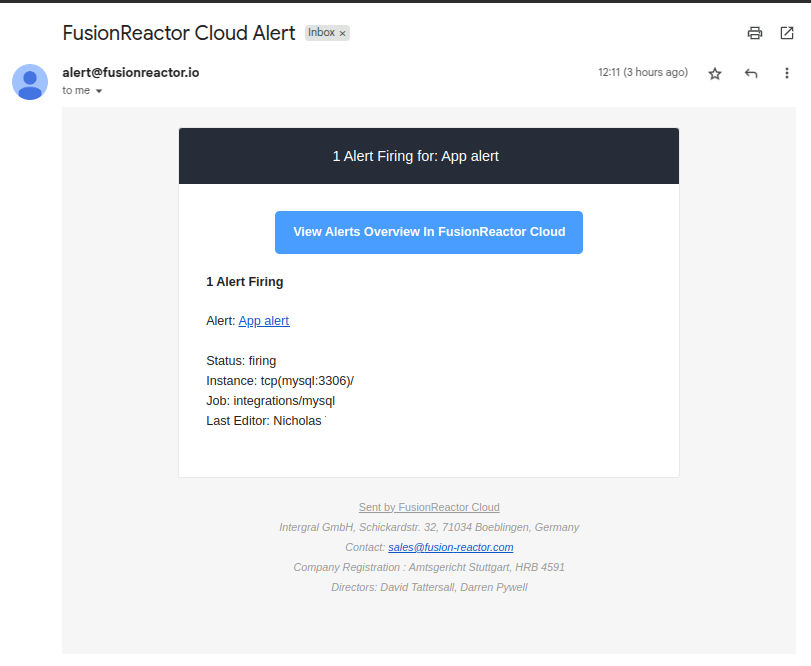Click the '1 Alert Firing for: App alert' header
The height and width of the screenshot is (666, 811).
[415, 156]
